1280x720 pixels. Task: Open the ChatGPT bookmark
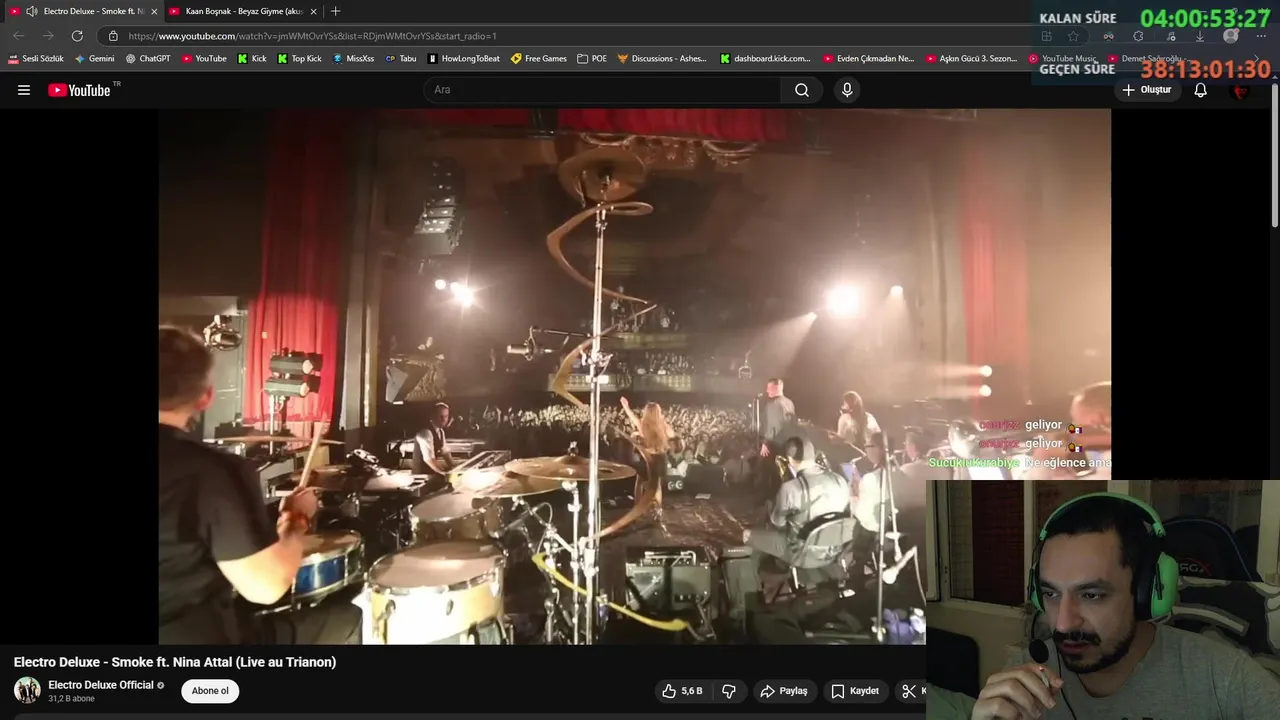[148, 59]
